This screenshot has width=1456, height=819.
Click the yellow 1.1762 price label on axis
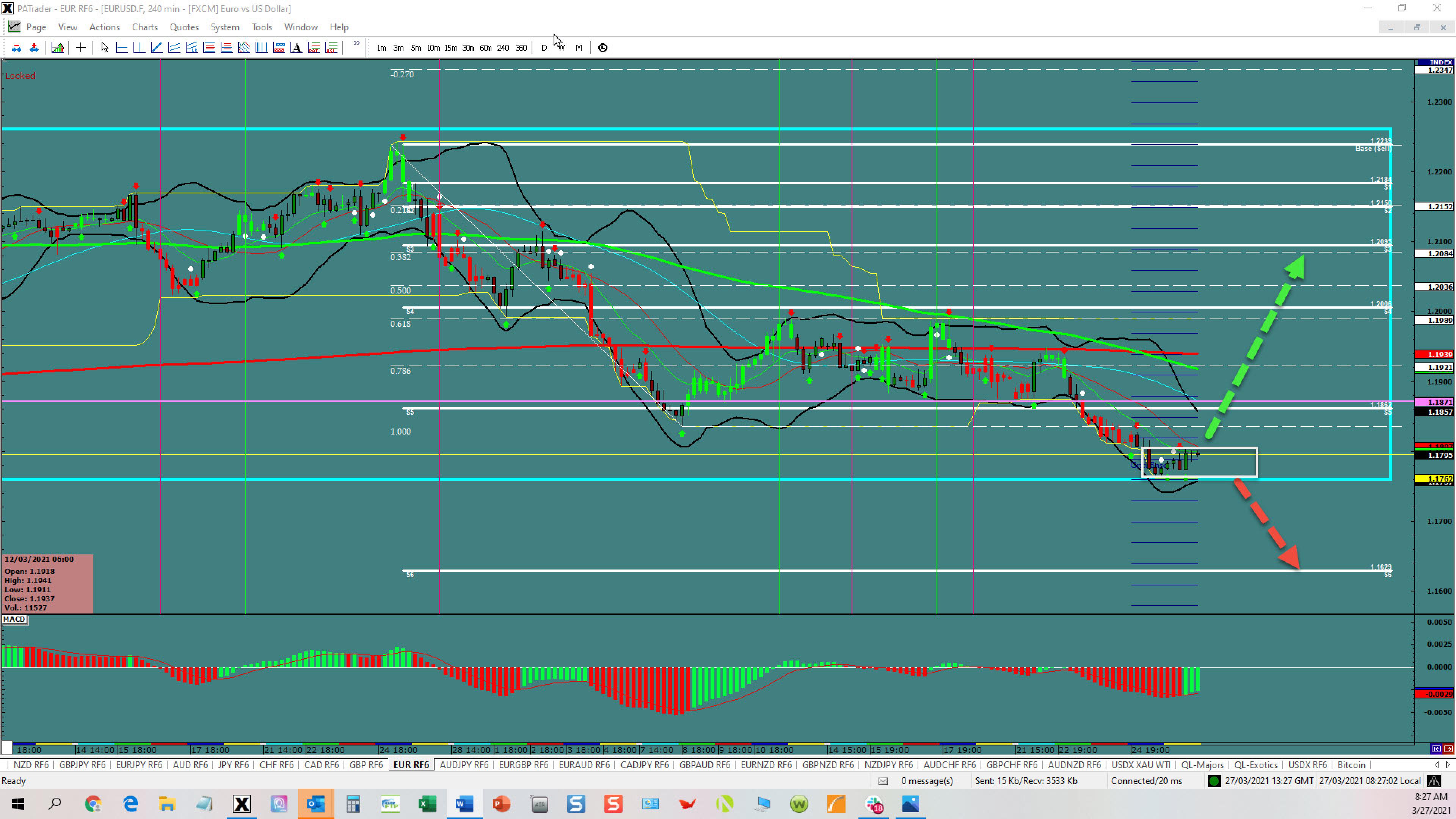click(1435, 479)
